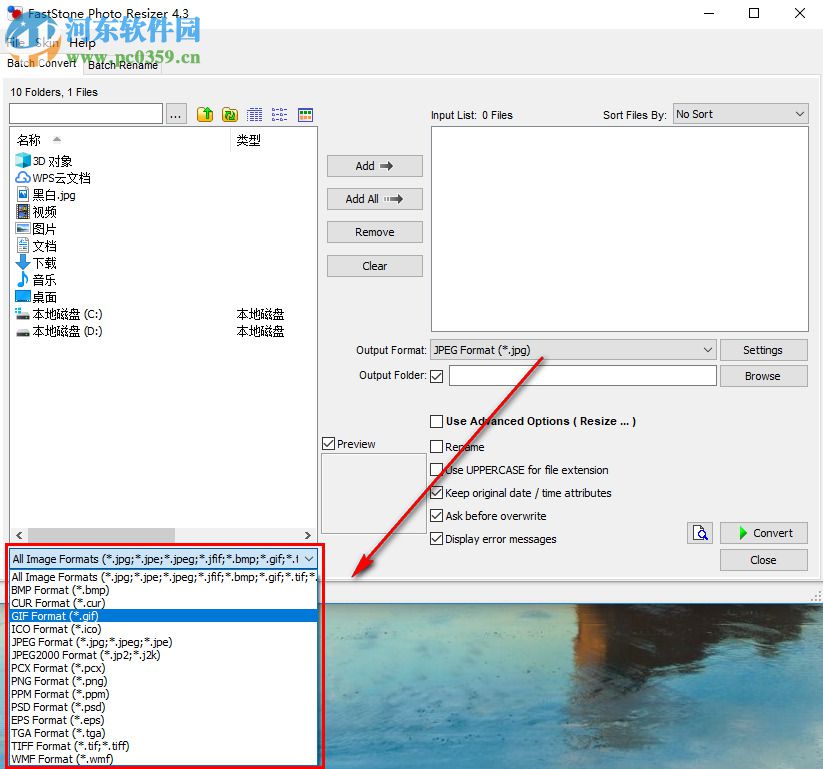Select 本地磁盘 (C:) drive
This screenshot has height=769, width=823.
(59, 314)
